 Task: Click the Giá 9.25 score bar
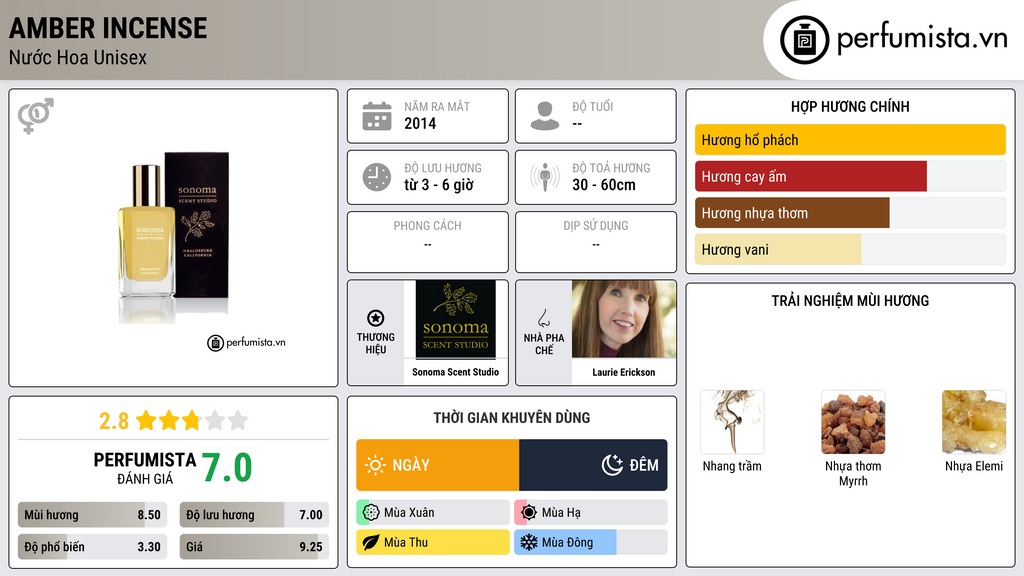(254, 547)
